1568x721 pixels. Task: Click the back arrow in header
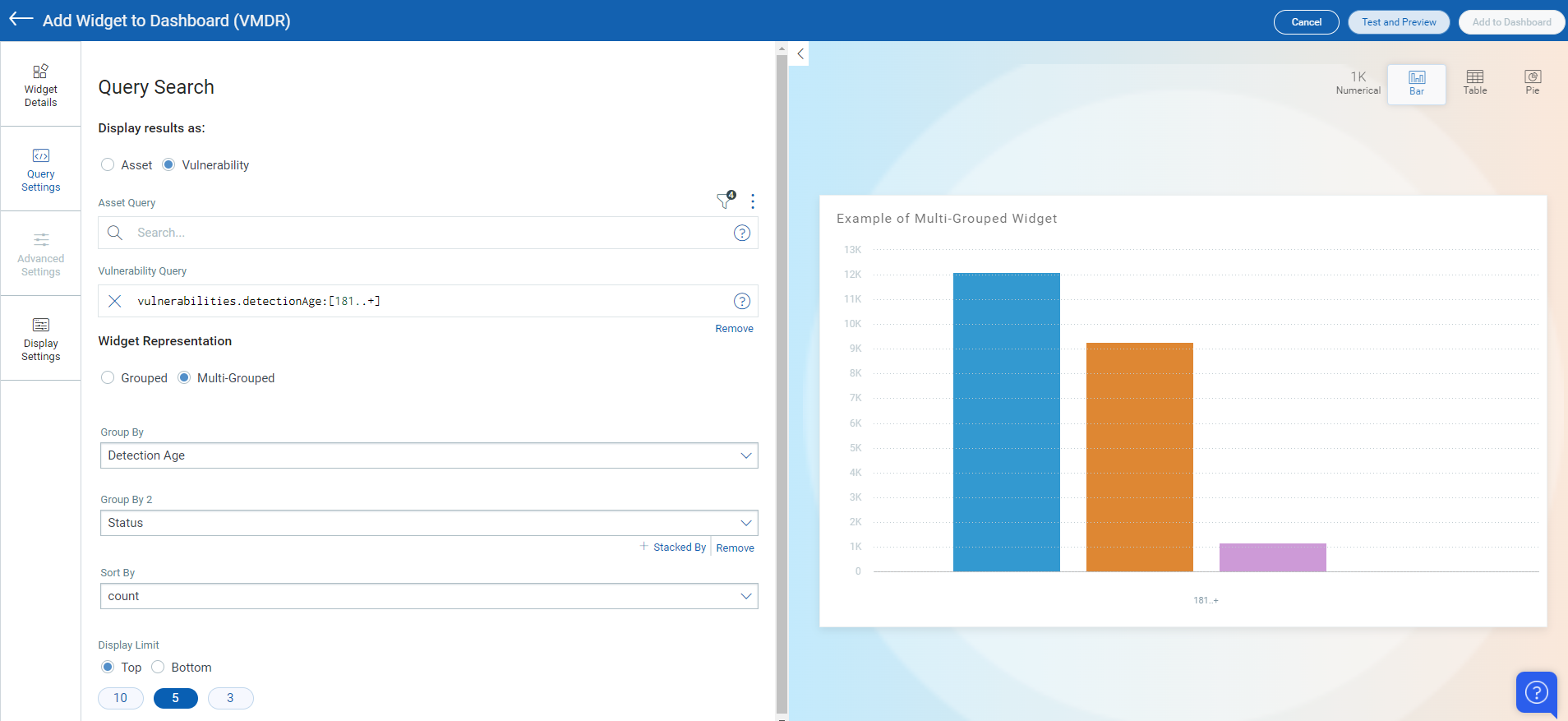[21, 20]
